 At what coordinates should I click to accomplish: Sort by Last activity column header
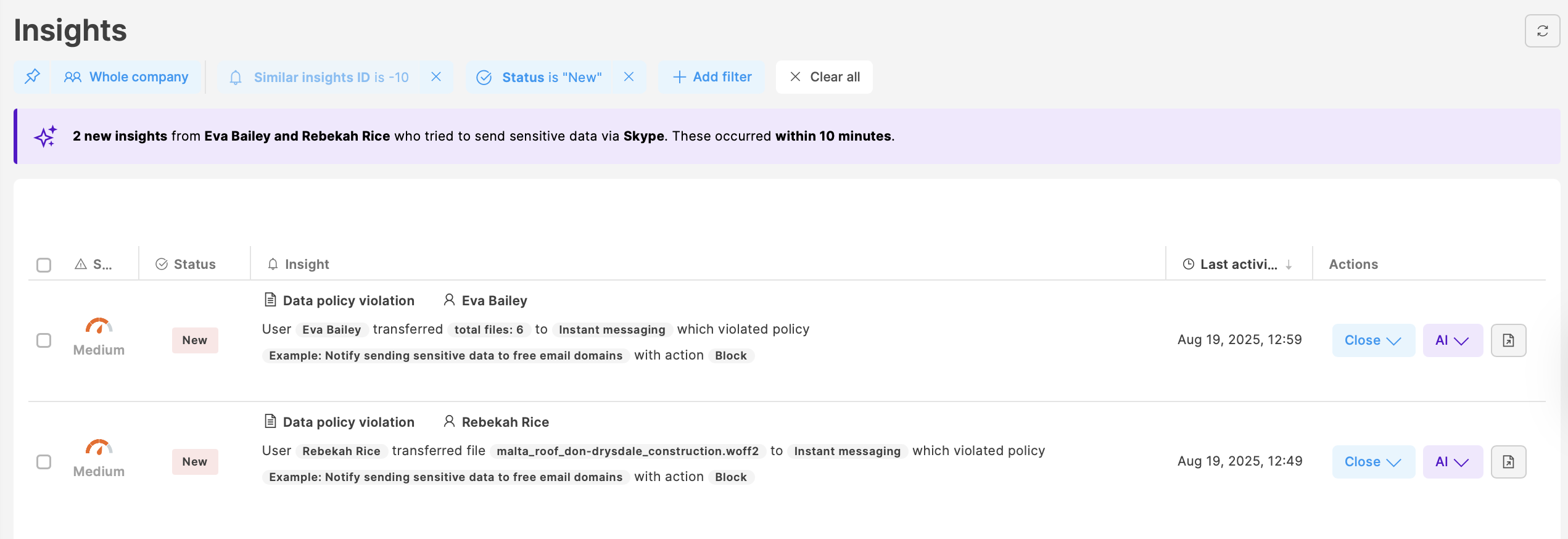click(1238, 265)
